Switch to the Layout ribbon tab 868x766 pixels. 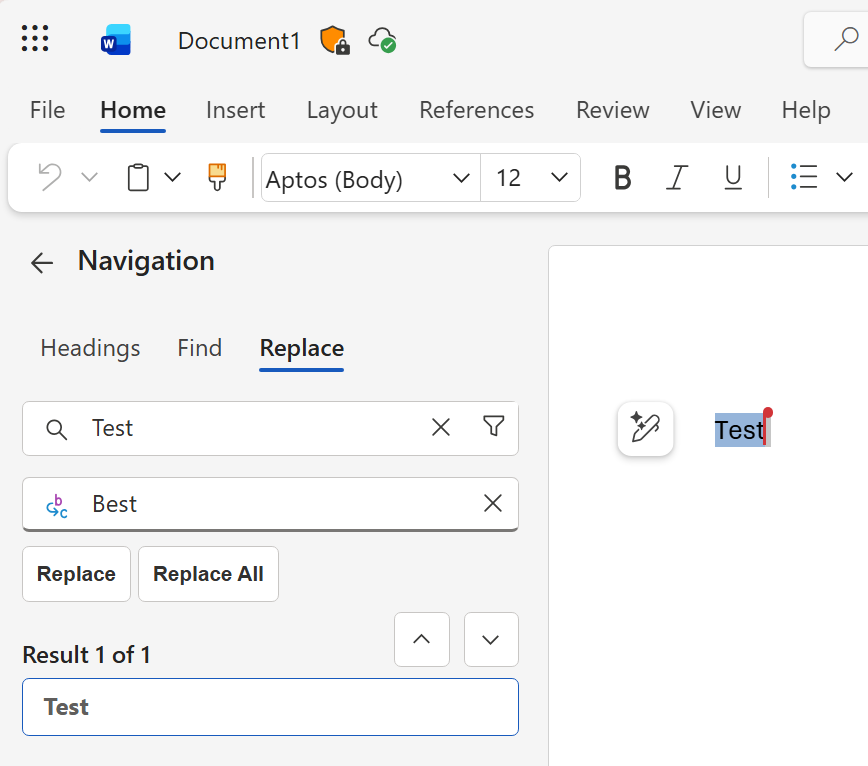coord(342,110)
